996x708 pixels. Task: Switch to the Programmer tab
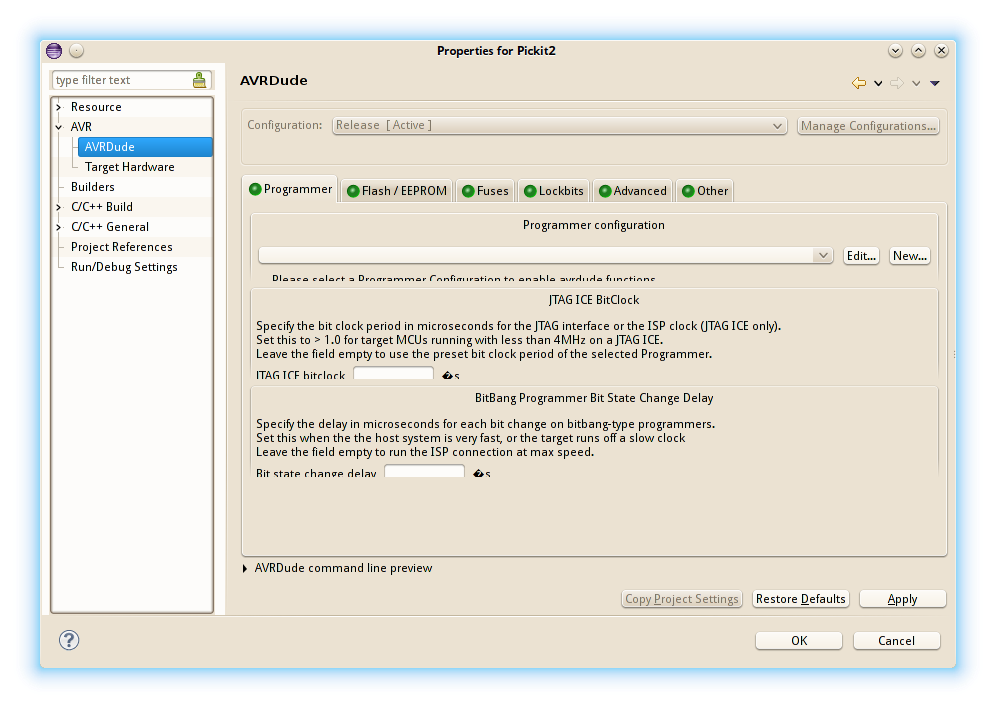click(290, 189)
